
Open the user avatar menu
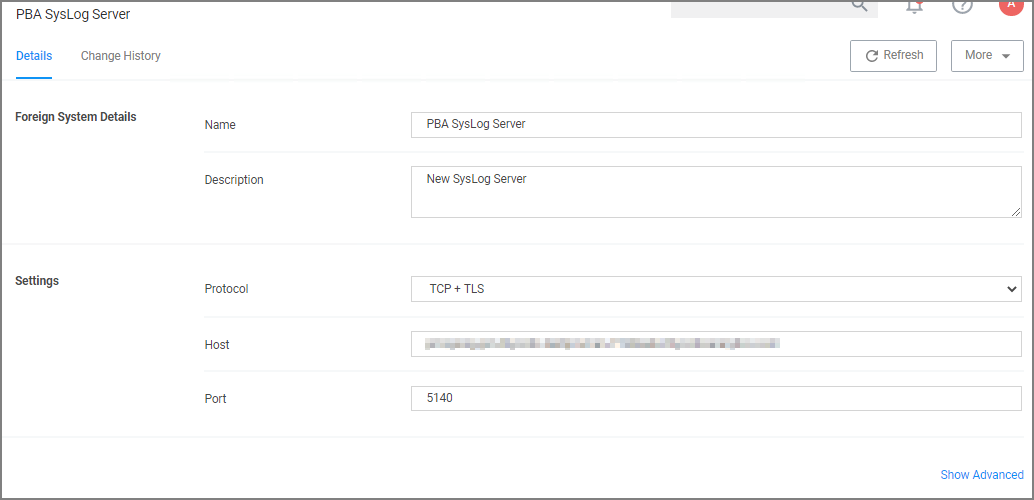1010,5
